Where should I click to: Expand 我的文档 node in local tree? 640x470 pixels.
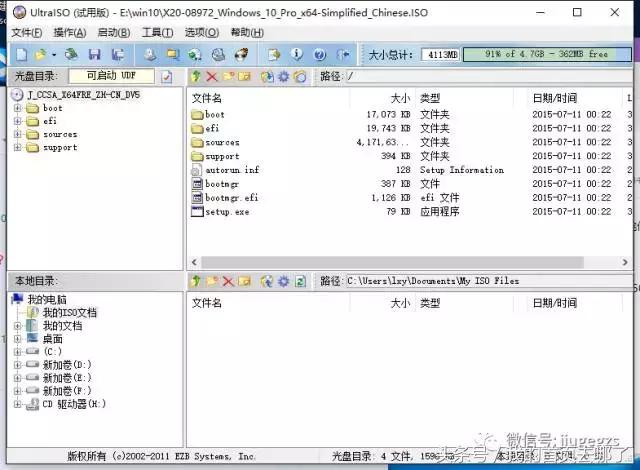point(18,326)
